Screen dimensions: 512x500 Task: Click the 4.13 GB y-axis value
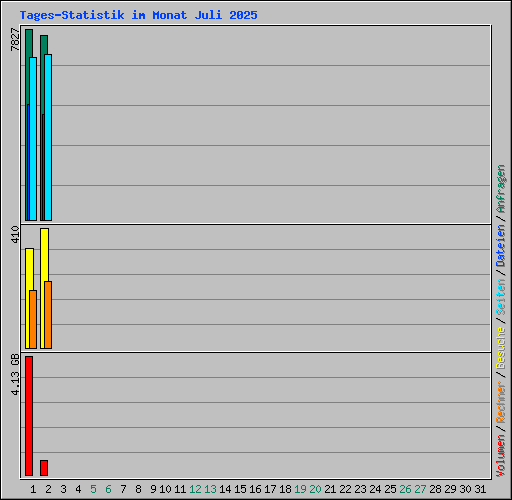[15, 375]
